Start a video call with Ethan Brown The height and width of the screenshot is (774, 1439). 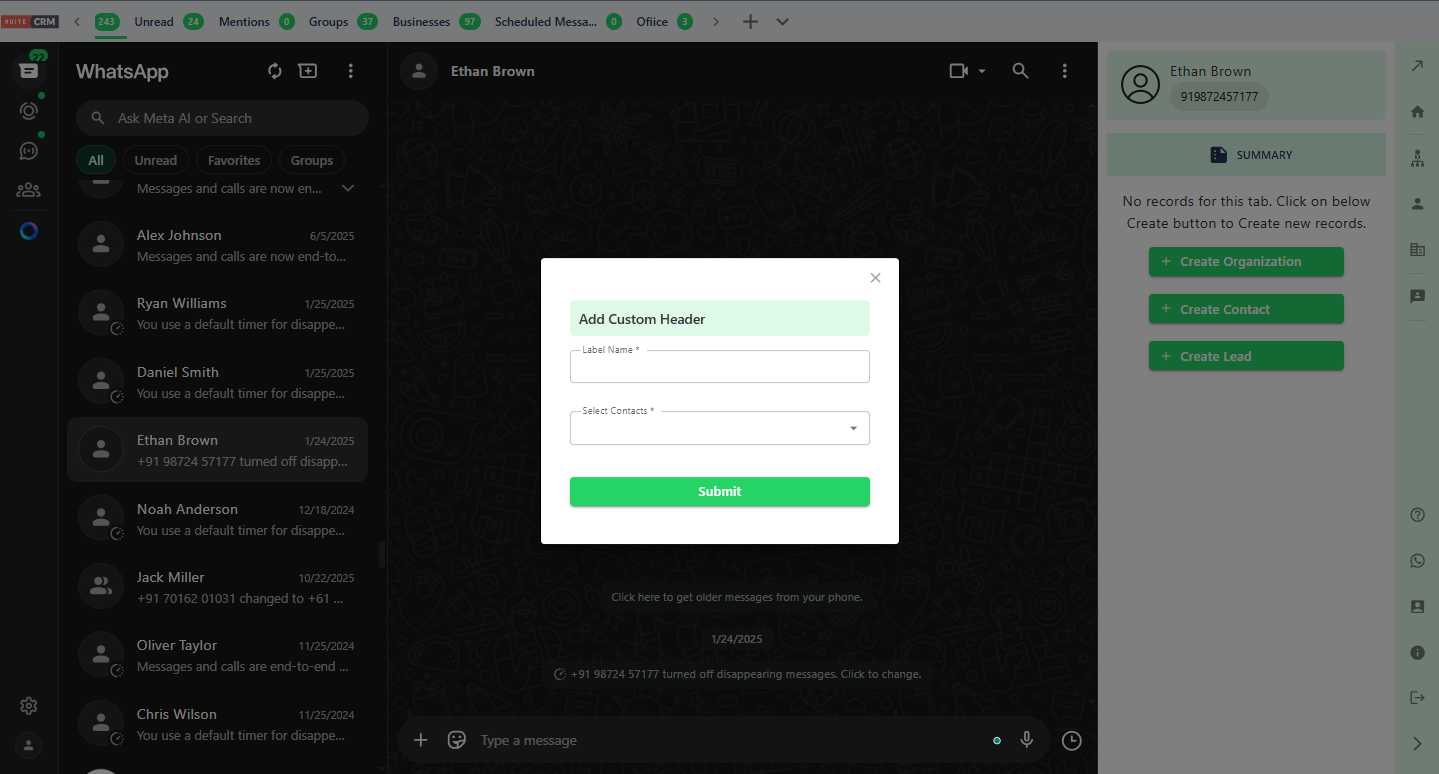coord(959,70)
